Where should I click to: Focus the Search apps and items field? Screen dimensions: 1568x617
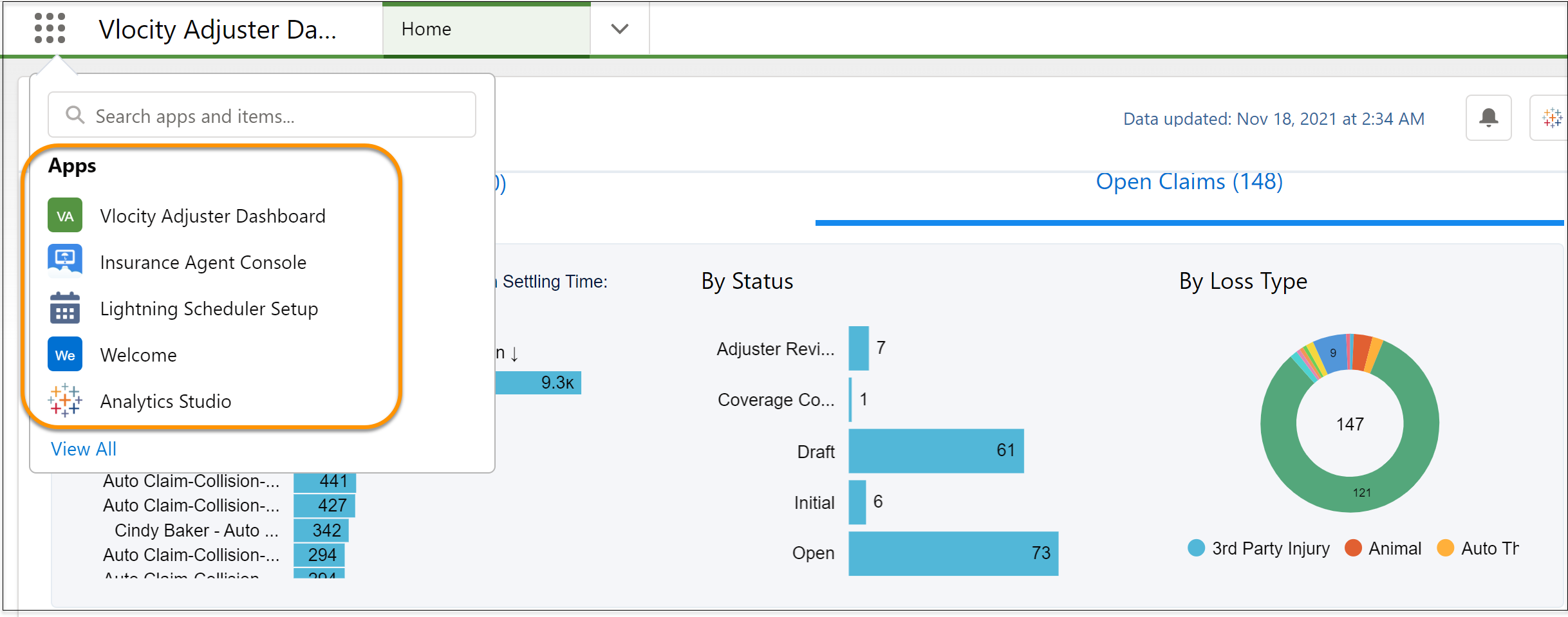262,115
